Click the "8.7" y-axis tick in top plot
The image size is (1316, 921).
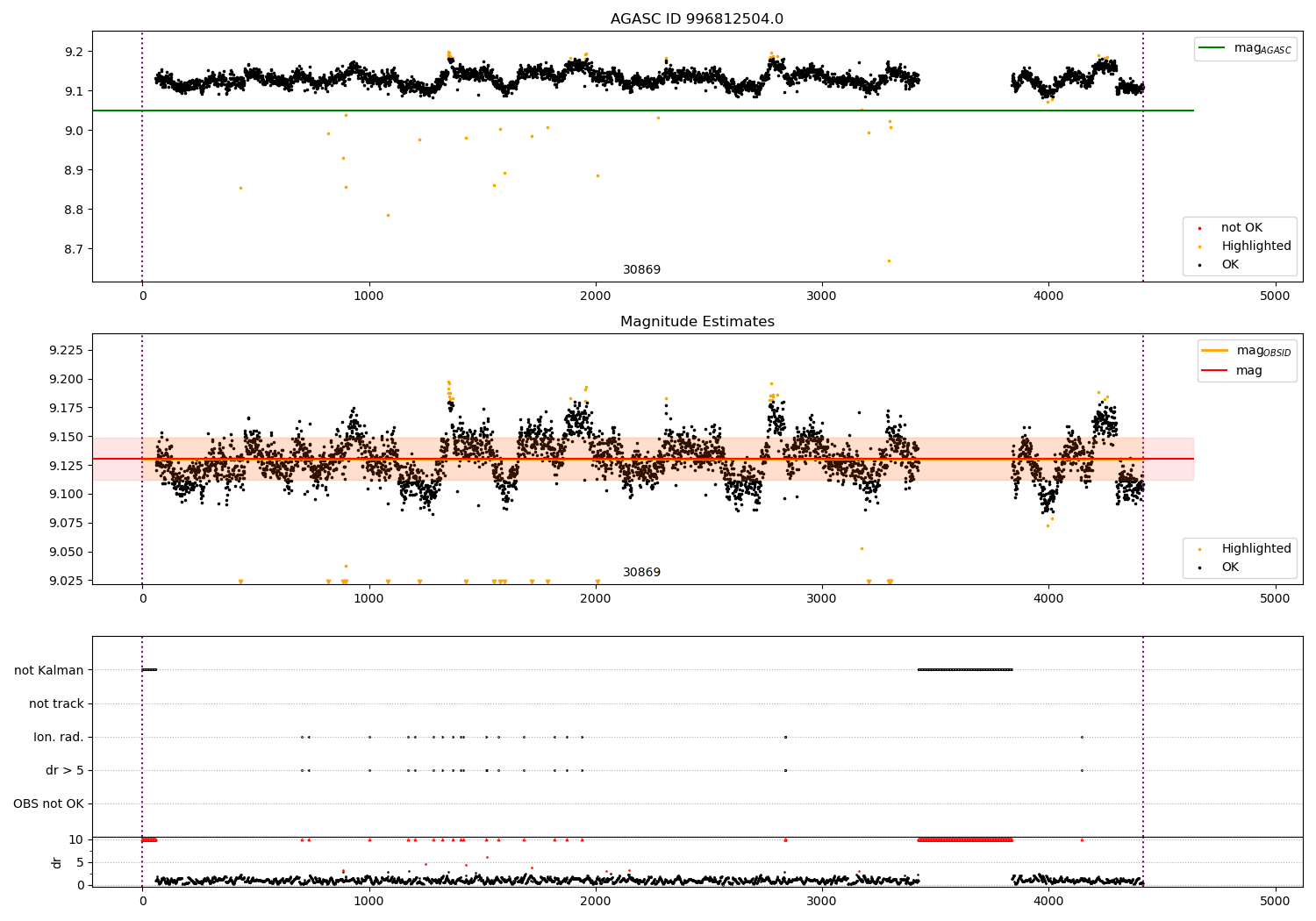tap(74, 249)
